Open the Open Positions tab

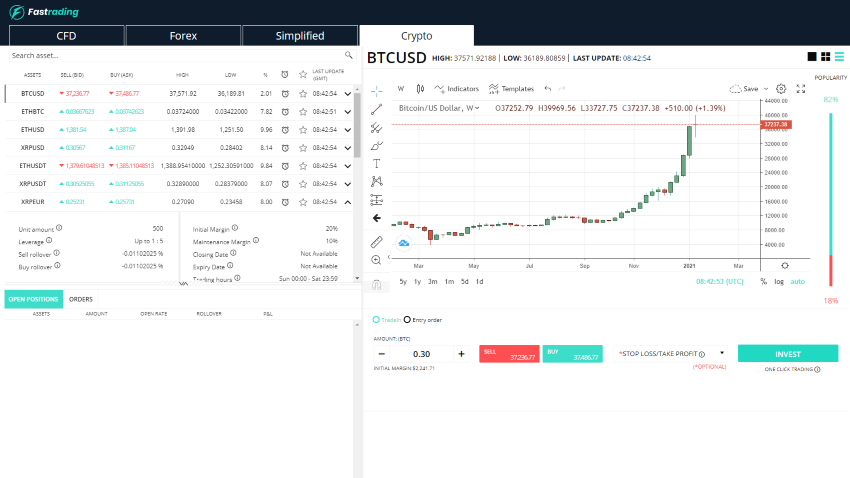tap(34, 299)
